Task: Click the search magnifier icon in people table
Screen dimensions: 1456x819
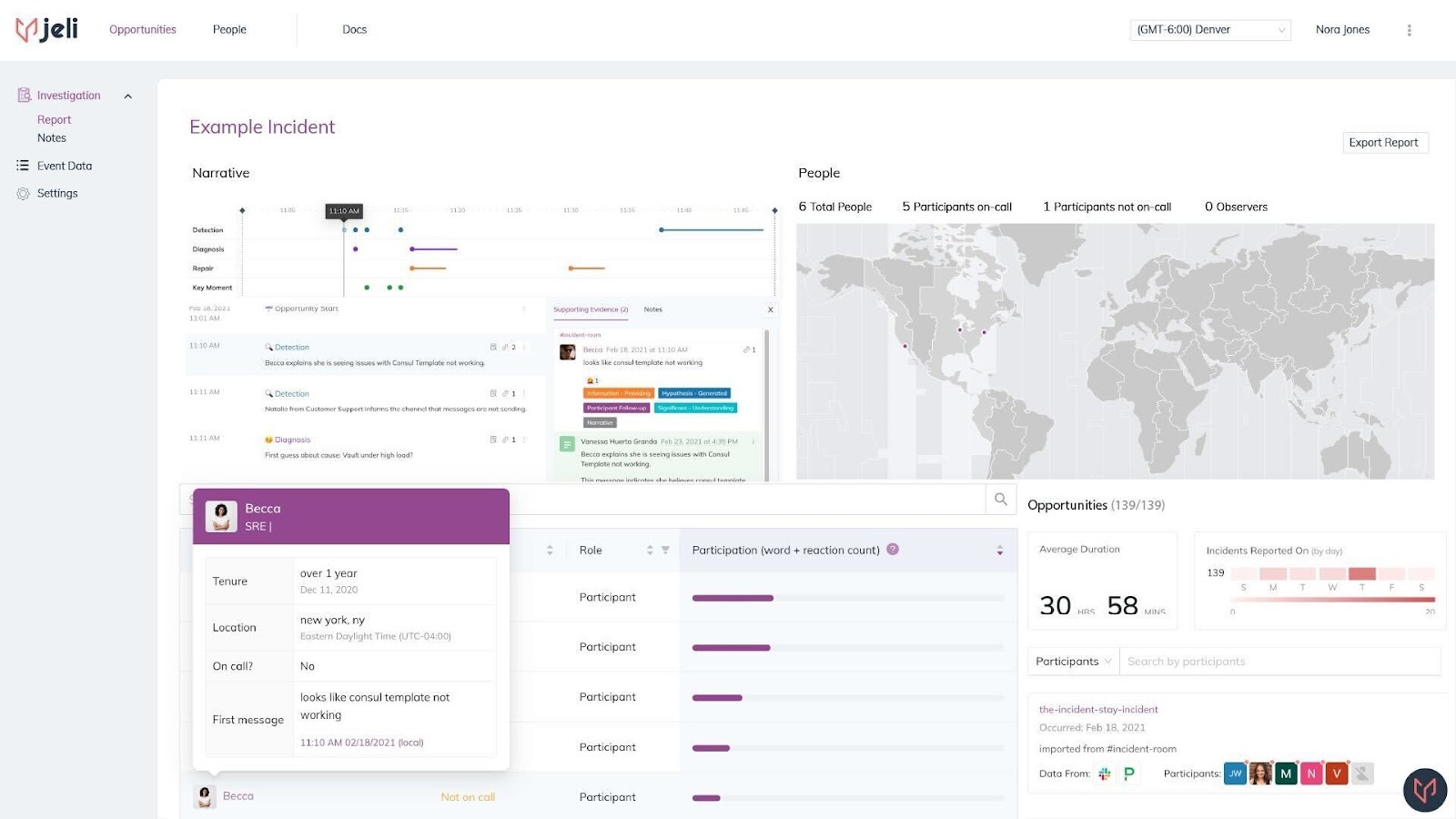Action: point(1001,499)
